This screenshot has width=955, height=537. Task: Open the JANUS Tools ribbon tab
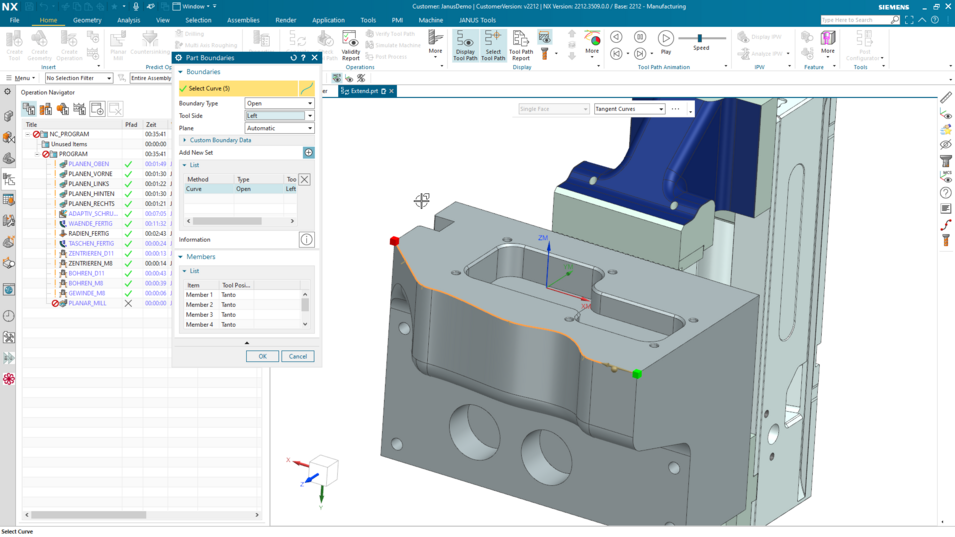point(477,20)
